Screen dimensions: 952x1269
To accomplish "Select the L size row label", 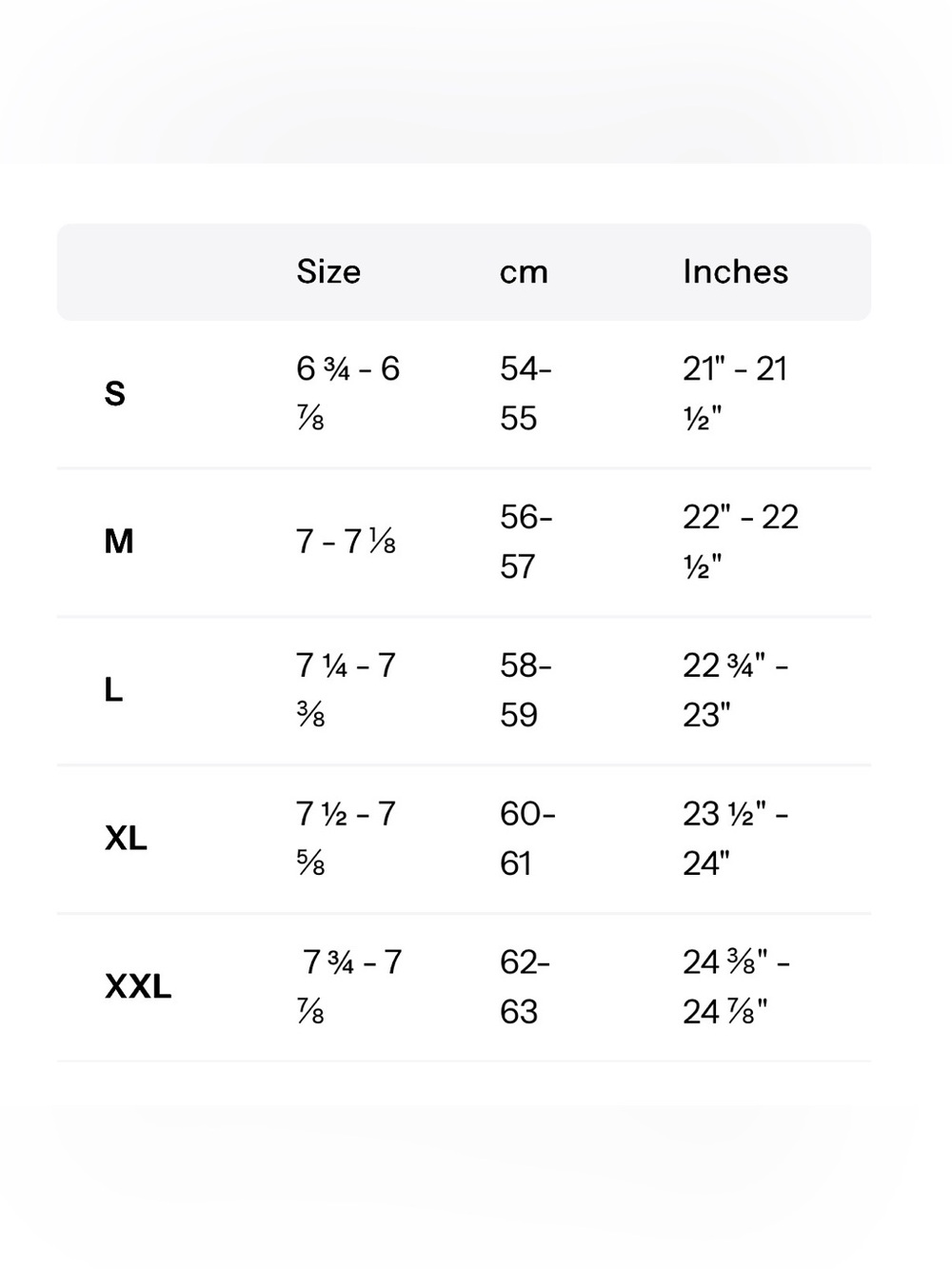I will (113, 690).
